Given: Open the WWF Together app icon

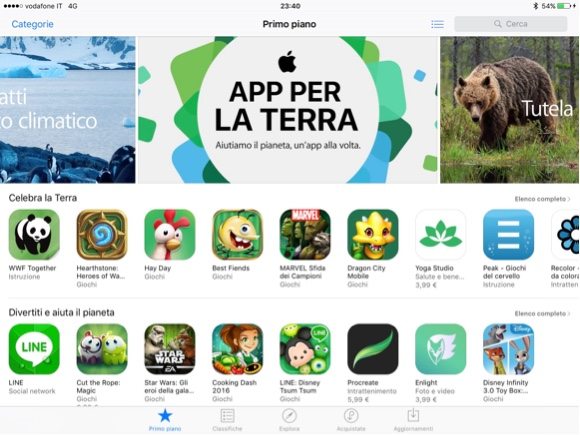Looking at the screenshot, I should click(34, 235).
